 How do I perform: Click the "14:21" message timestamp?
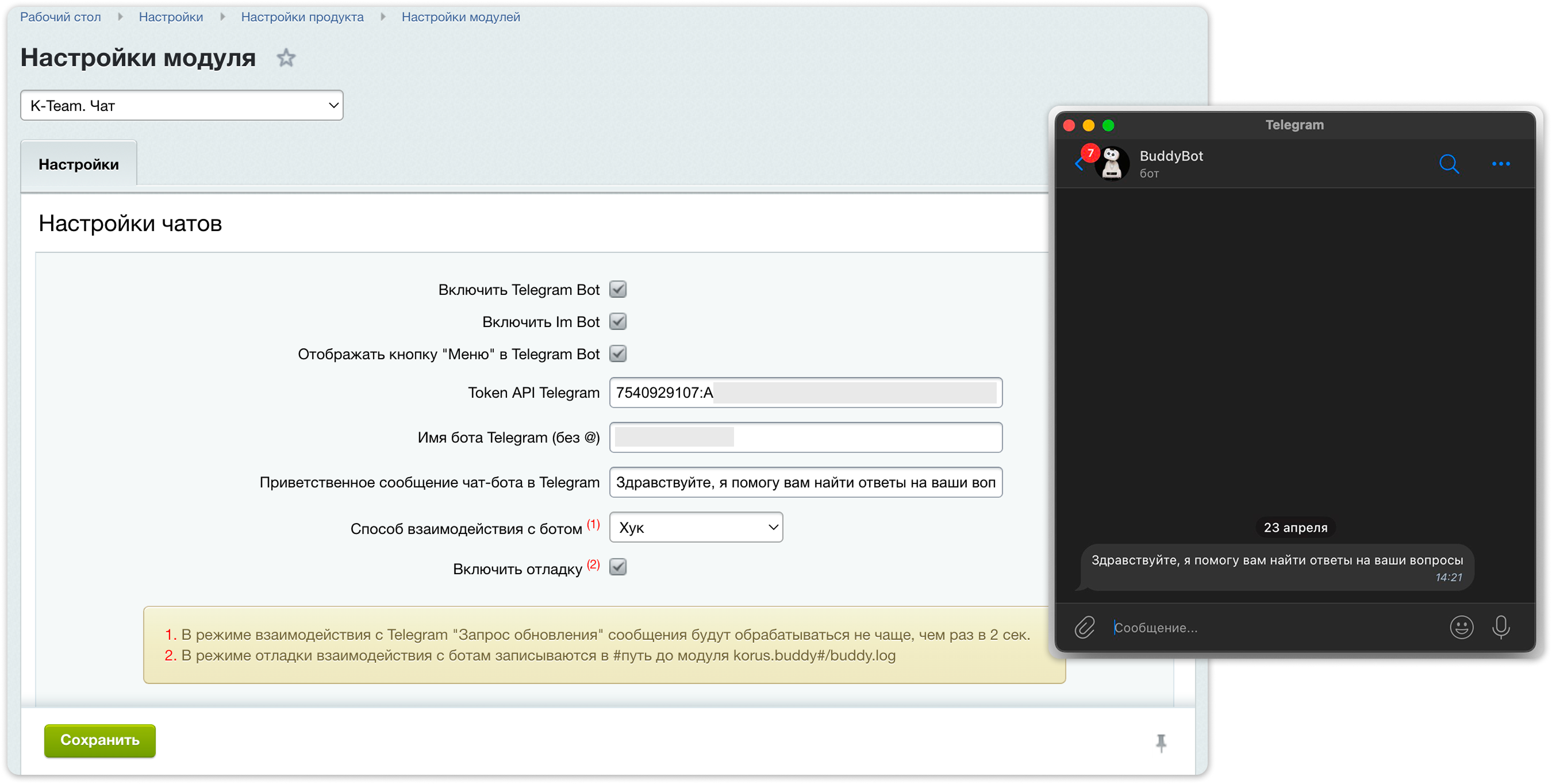pos(1449,577)
